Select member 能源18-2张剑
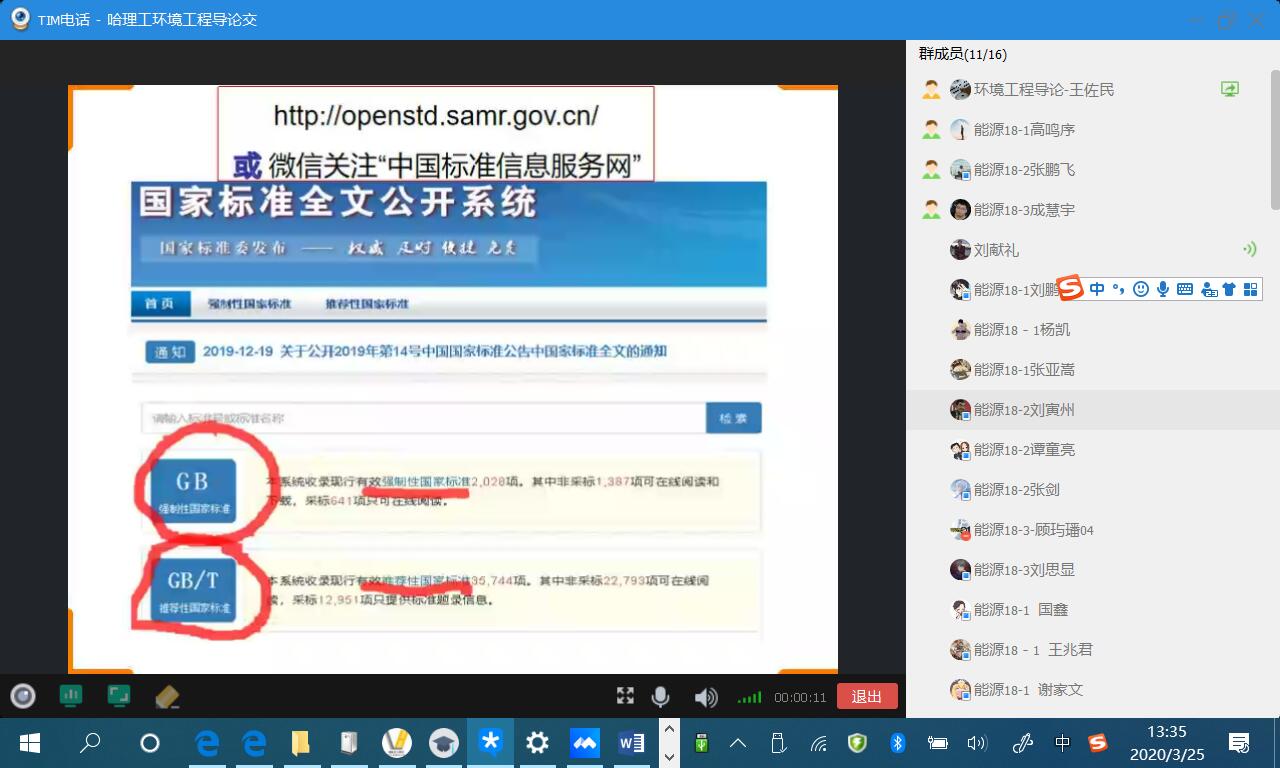 pyautogui.click(x=1093, y=489)
